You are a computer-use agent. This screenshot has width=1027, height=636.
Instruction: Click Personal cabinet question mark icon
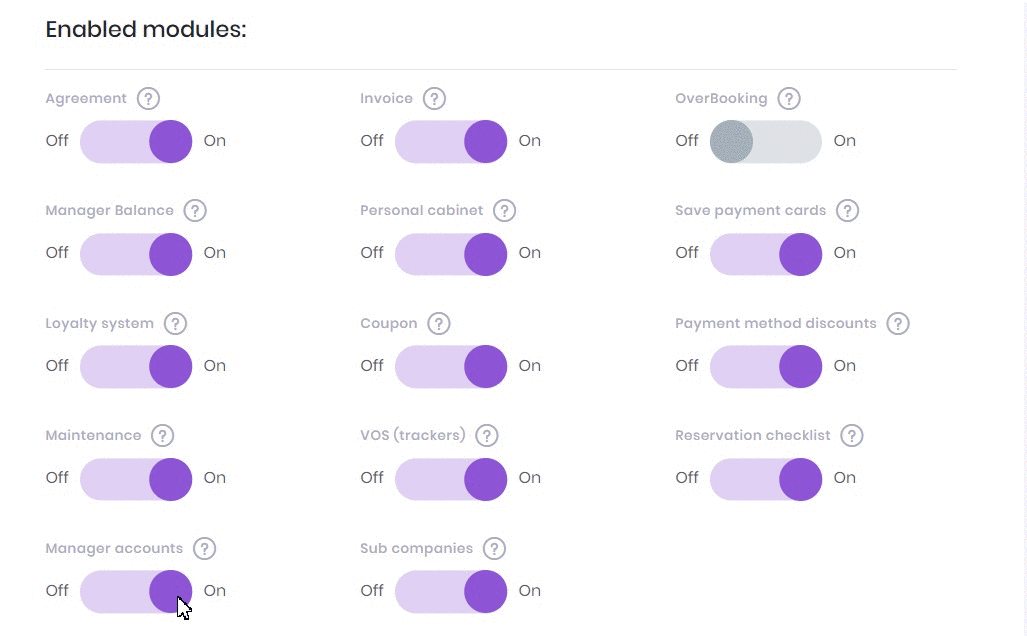pos(505,211)
